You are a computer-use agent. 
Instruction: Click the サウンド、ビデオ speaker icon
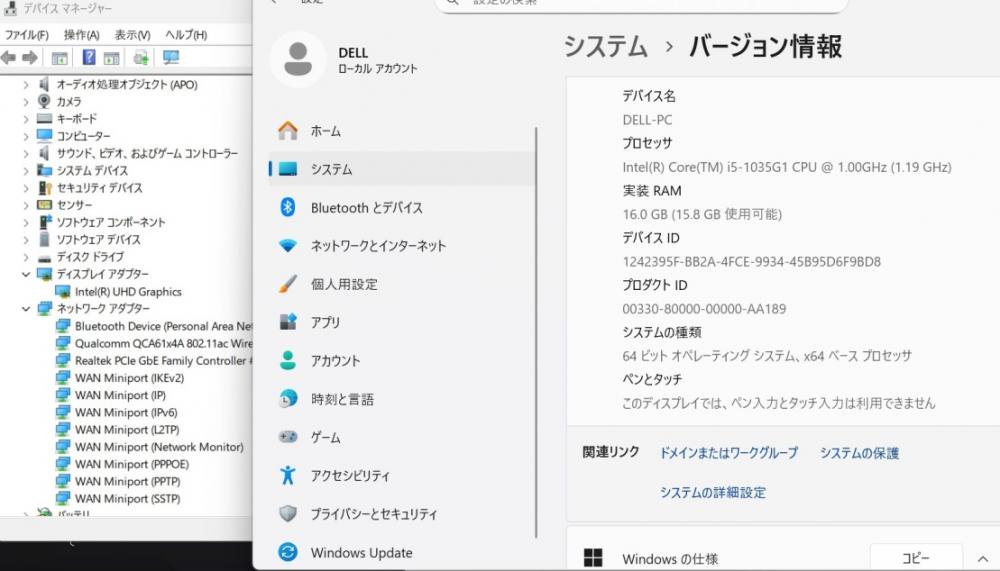[44, 153]
